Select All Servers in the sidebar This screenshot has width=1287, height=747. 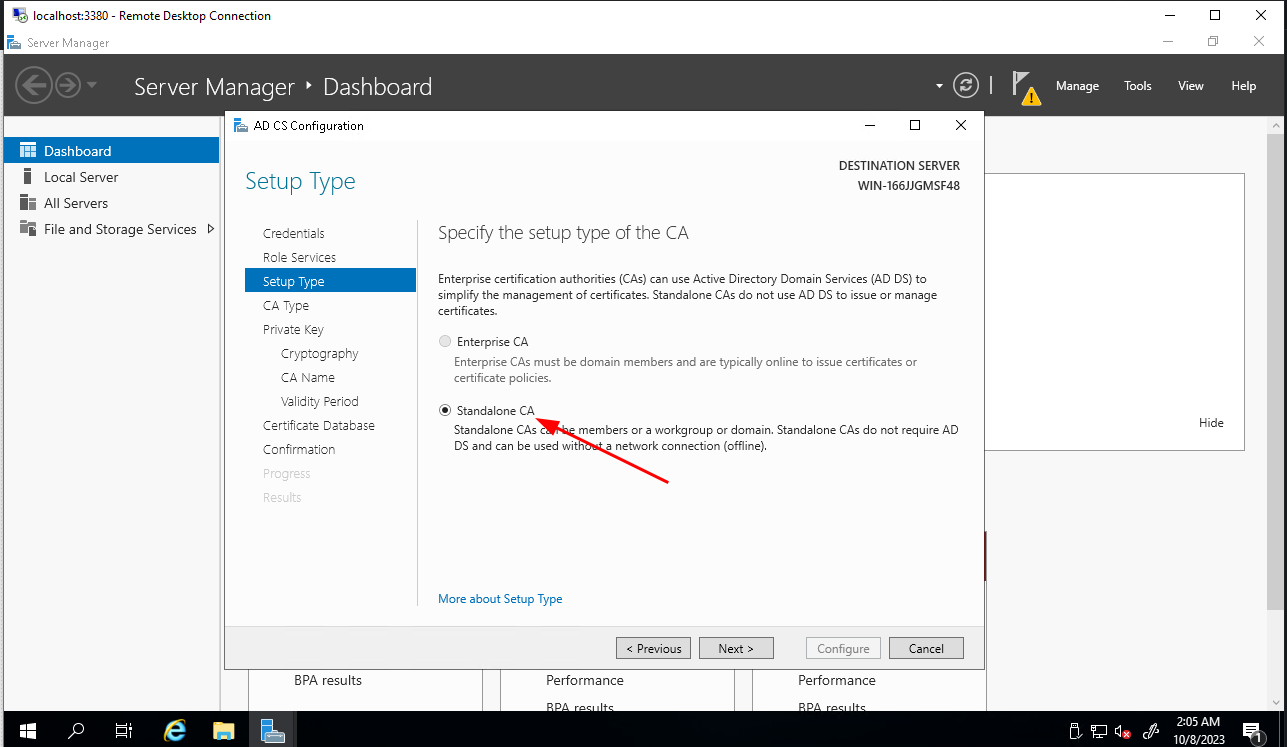[x=76, y=203]
